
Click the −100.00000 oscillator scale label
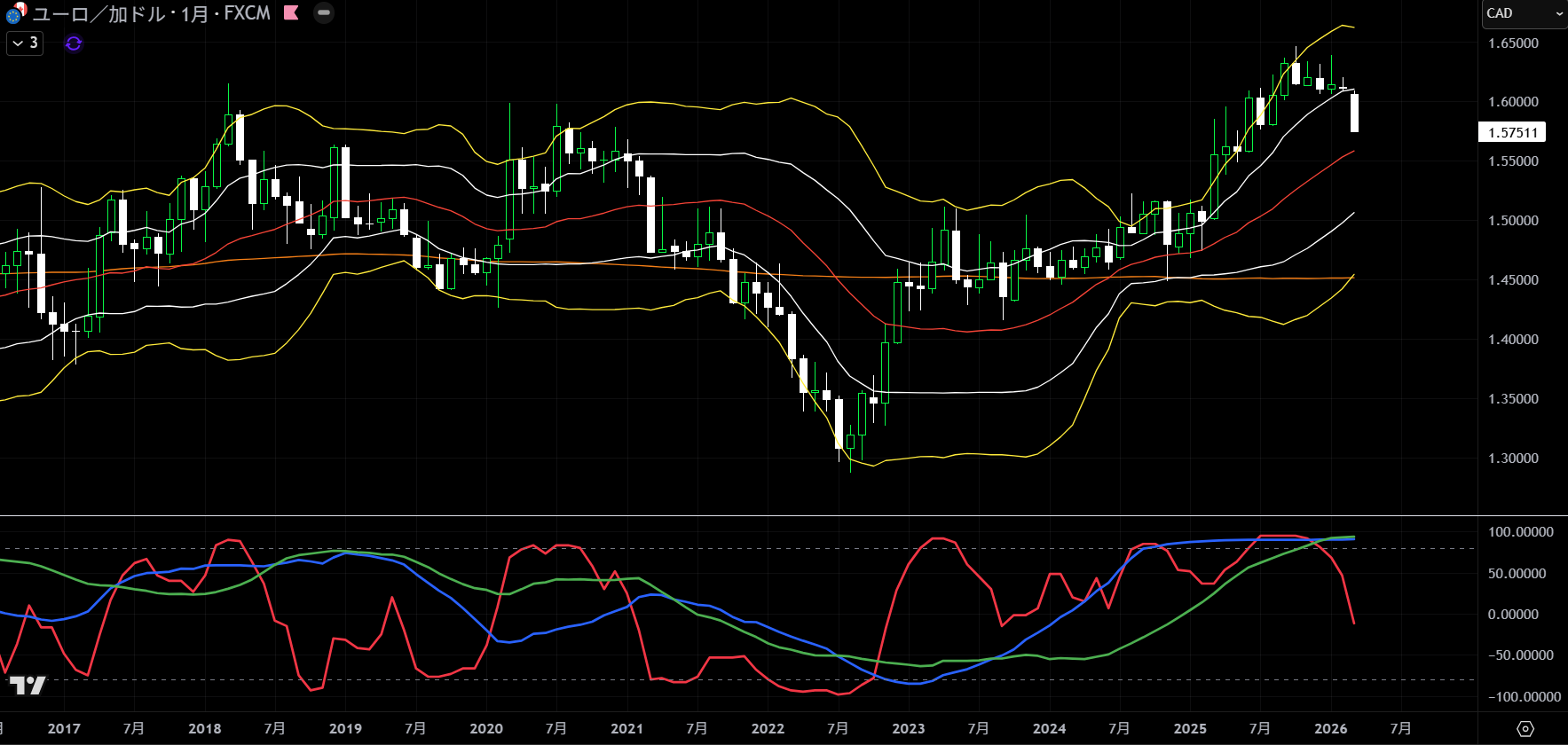pos(1520,696)
